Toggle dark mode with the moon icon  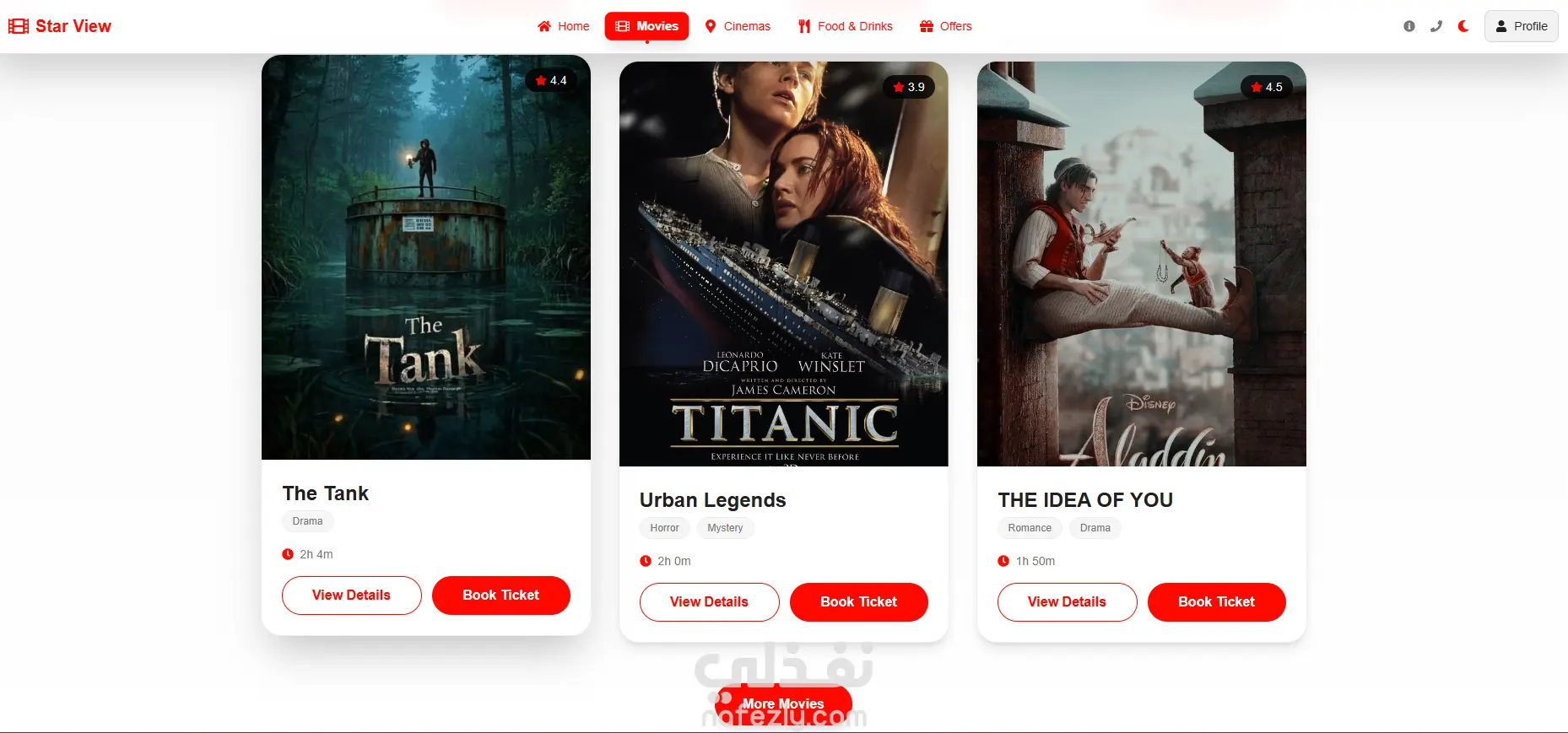pos(1463,26)
